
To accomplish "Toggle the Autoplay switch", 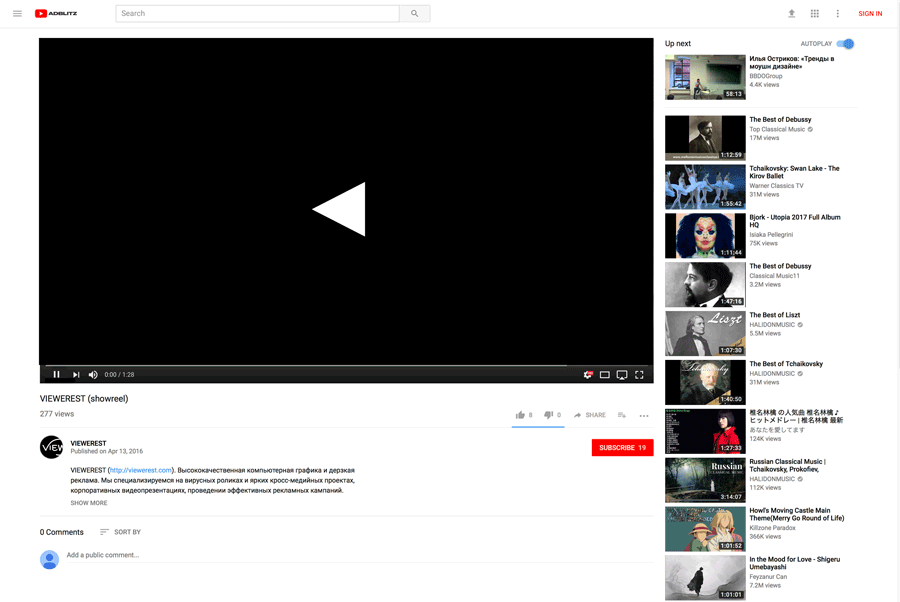I will pos(846,44).
